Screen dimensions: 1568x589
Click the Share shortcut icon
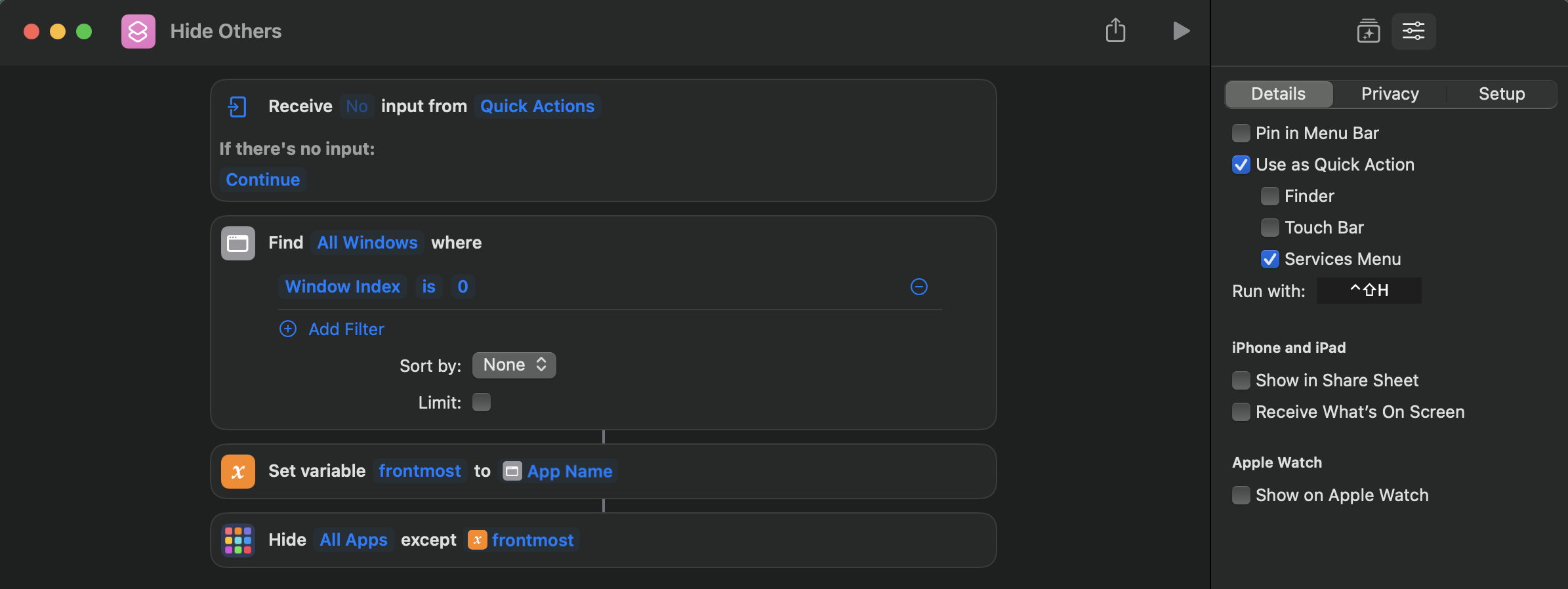pyautogui.click(x=1115, y=31)
